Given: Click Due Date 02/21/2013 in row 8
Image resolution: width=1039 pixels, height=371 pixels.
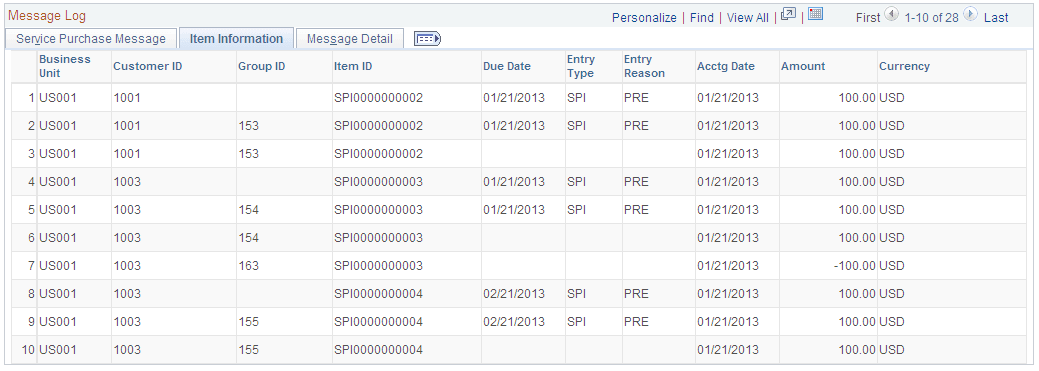Looking at the screenshot, I should tap(514, 293).
